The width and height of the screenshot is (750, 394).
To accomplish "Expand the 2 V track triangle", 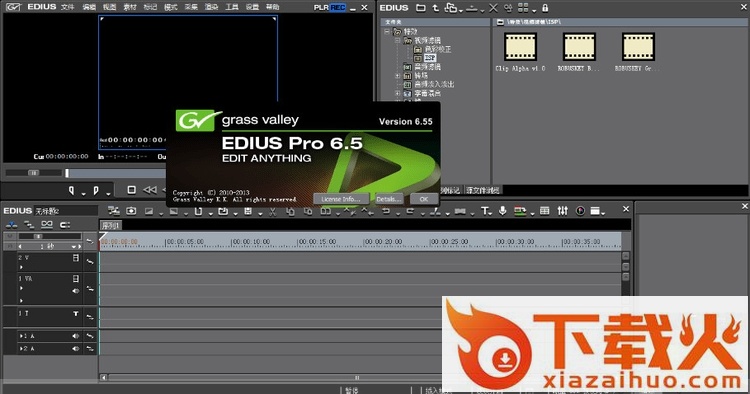I will pos(21,267).
